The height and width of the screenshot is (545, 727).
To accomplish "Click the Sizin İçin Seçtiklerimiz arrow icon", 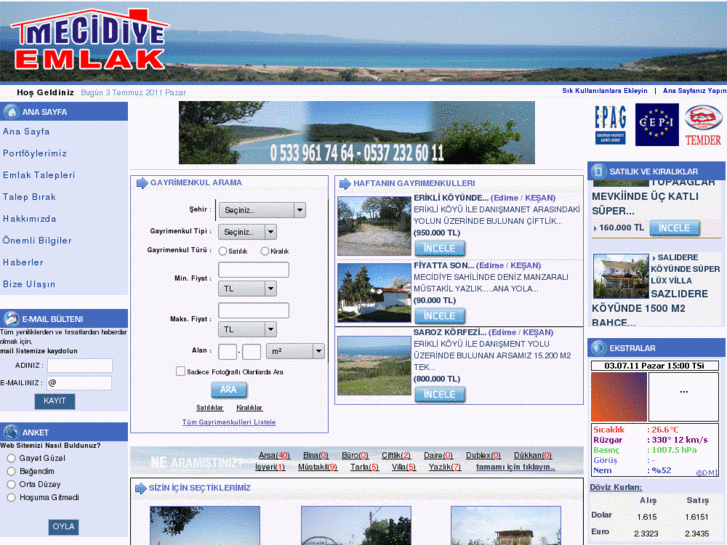I will click(x=140, y=488).
